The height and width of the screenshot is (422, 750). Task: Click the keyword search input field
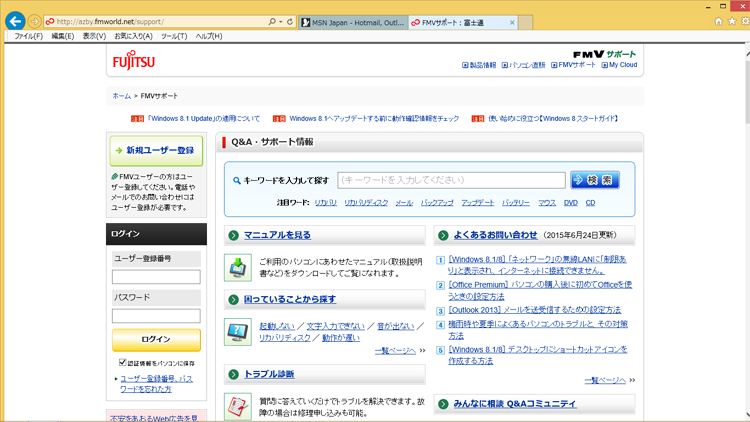[x=451, y=180]
